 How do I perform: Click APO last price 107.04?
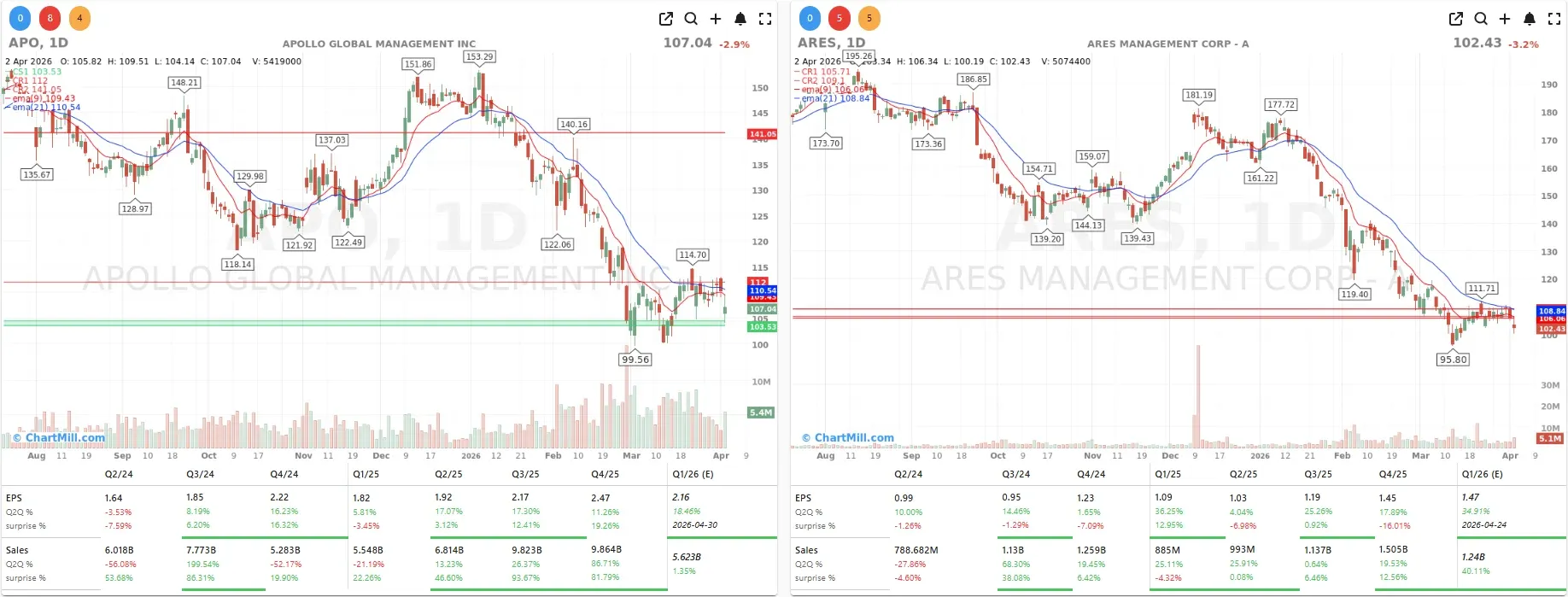pos(687,43)
